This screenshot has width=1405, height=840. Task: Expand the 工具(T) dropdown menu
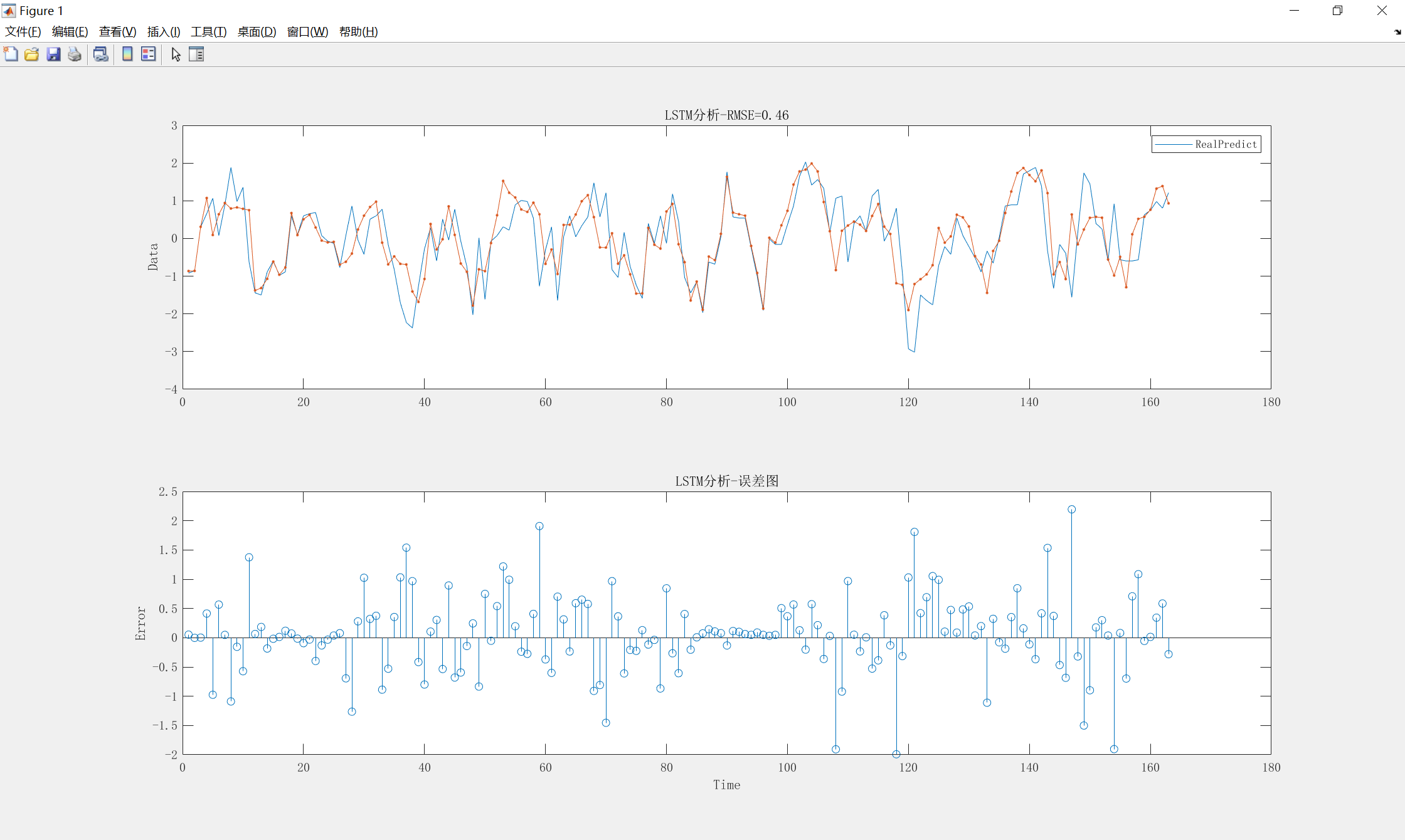tap(208, 32)
